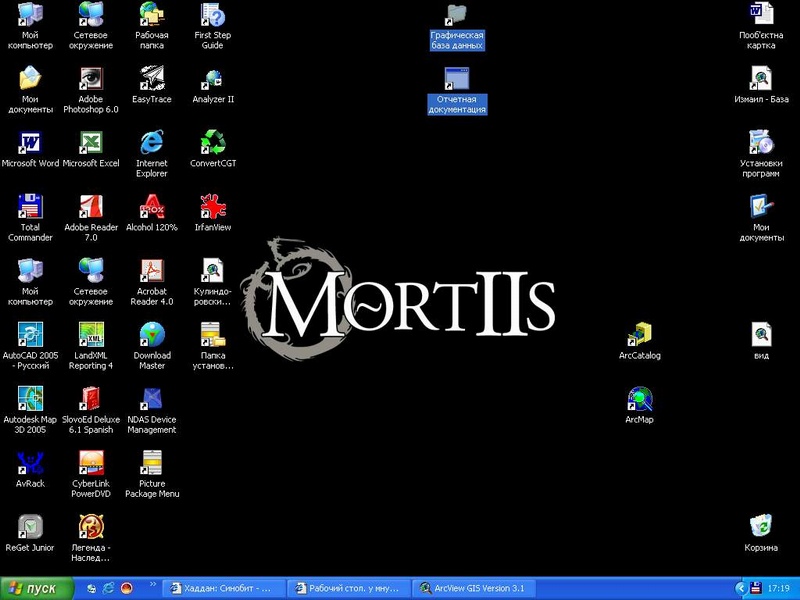The image size is (800, 600).
Task: Switch to the Хаддан: Синобит taskbar window
Action: coord(224,588)
